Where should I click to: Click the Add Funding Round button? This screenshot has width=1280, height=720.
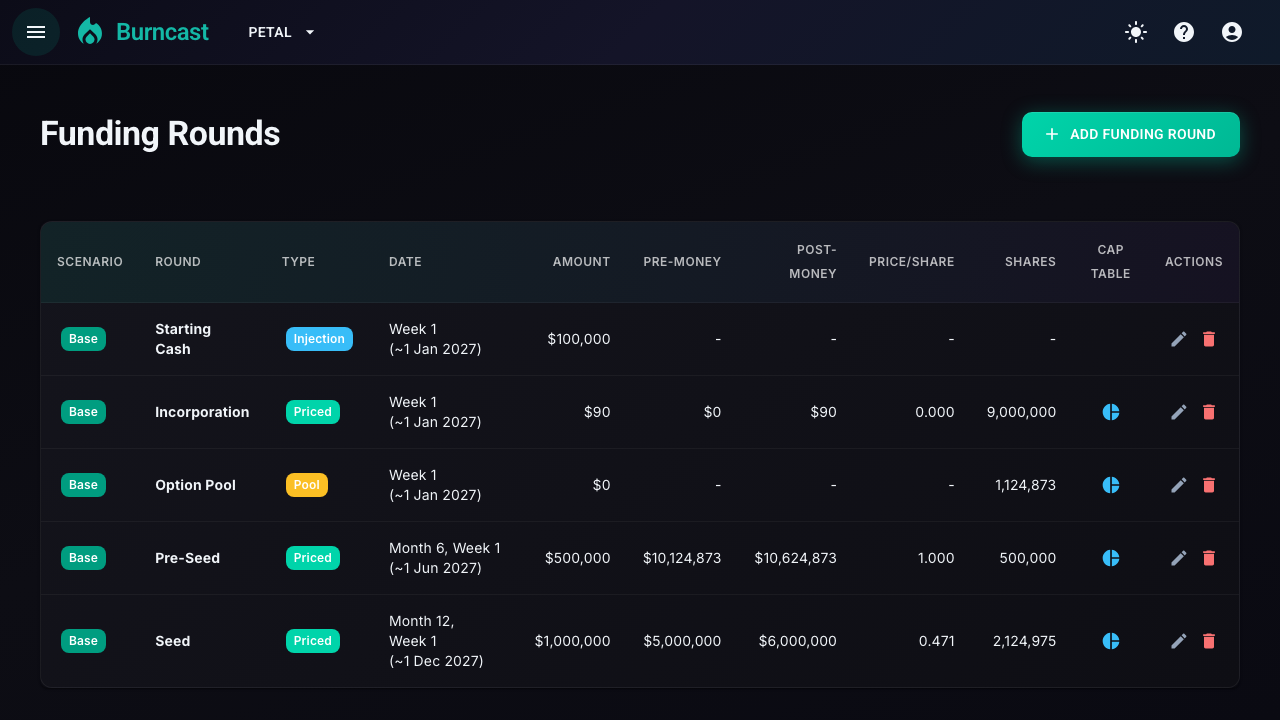(1131, 134)
